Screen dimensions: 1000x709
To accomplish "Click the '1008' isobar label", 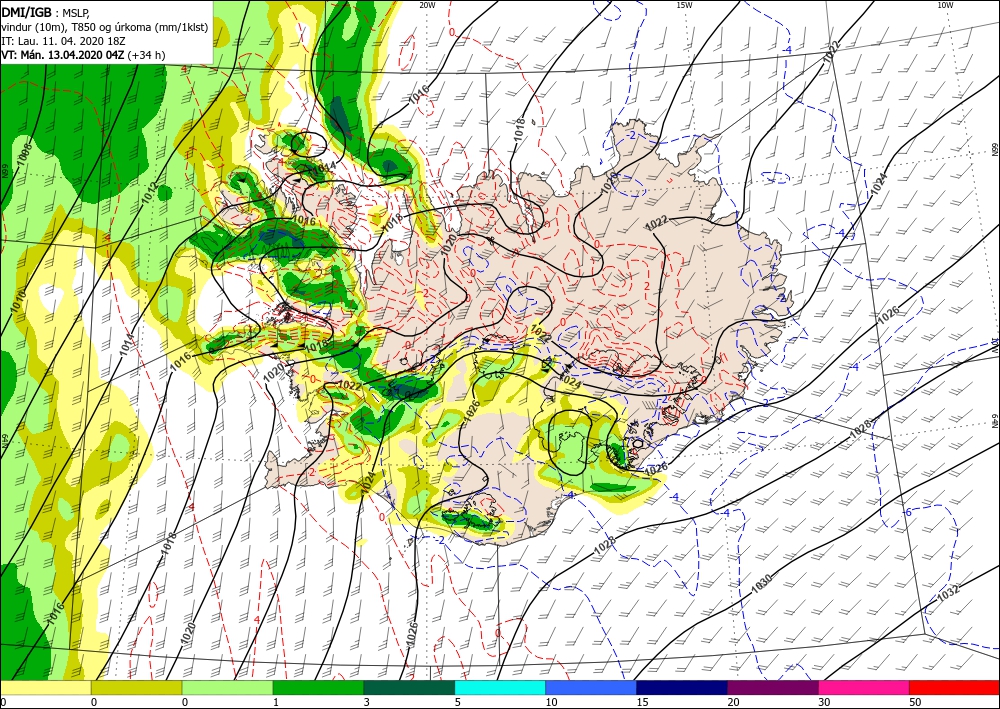I will pos(24,154).
